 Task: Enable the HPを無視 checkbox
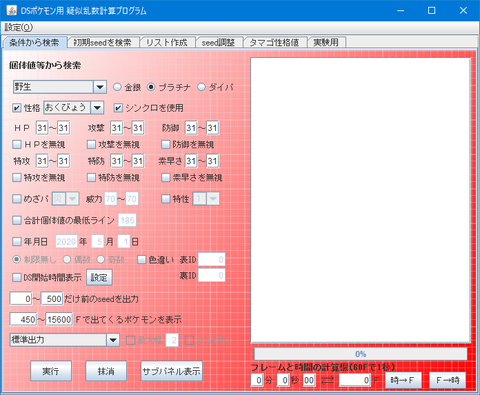(x=17, y=144)
